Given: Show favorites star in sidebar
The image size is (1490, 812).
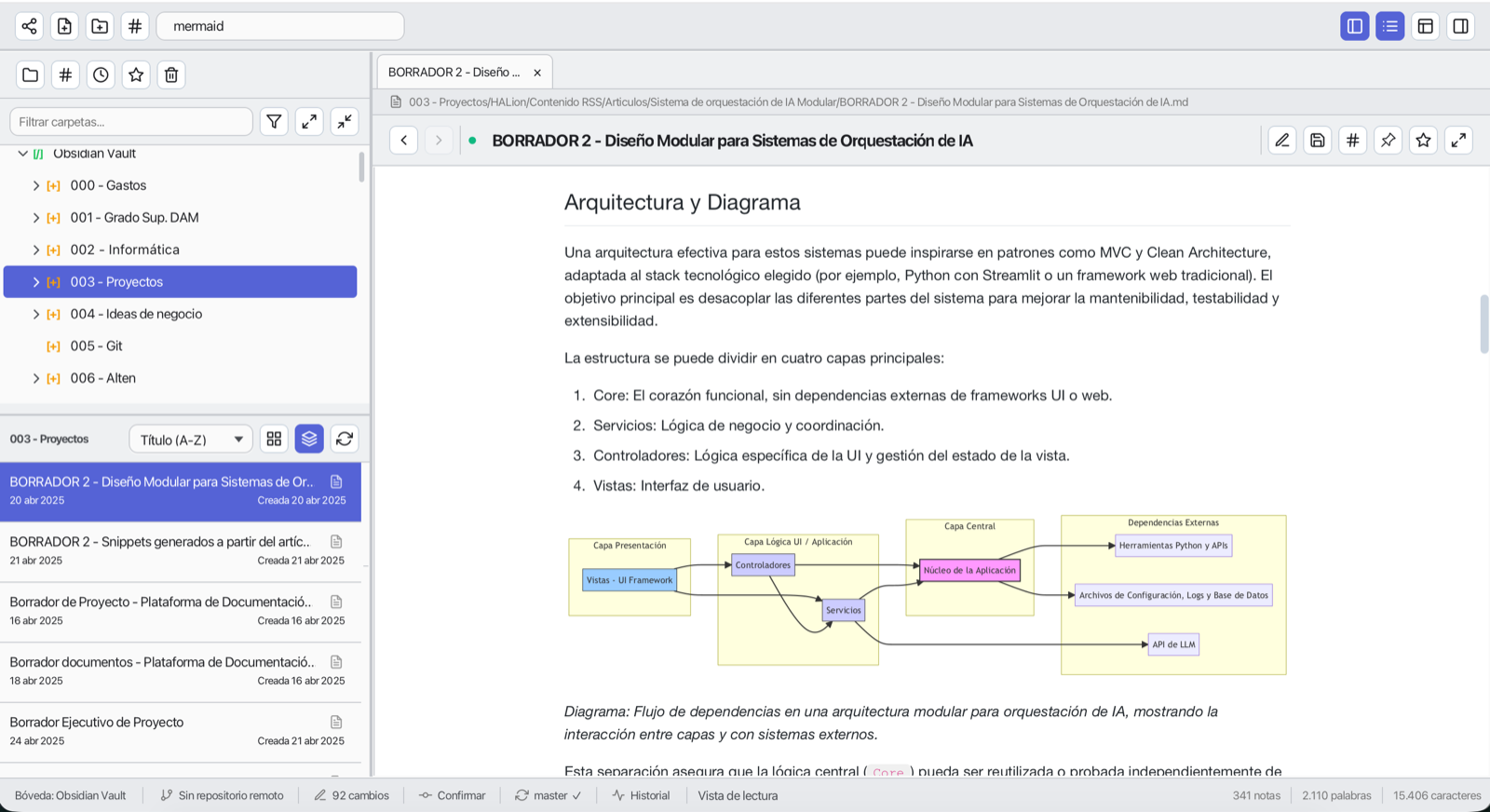Looking at the screenshot, I should (136, 74).
